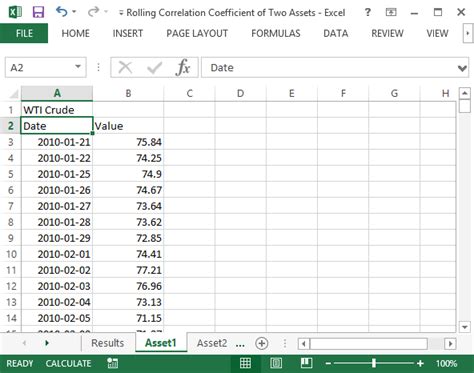Redo the last undone action
Image resolution: width=474 pixels, height=373 pixels.
point(93,12)
